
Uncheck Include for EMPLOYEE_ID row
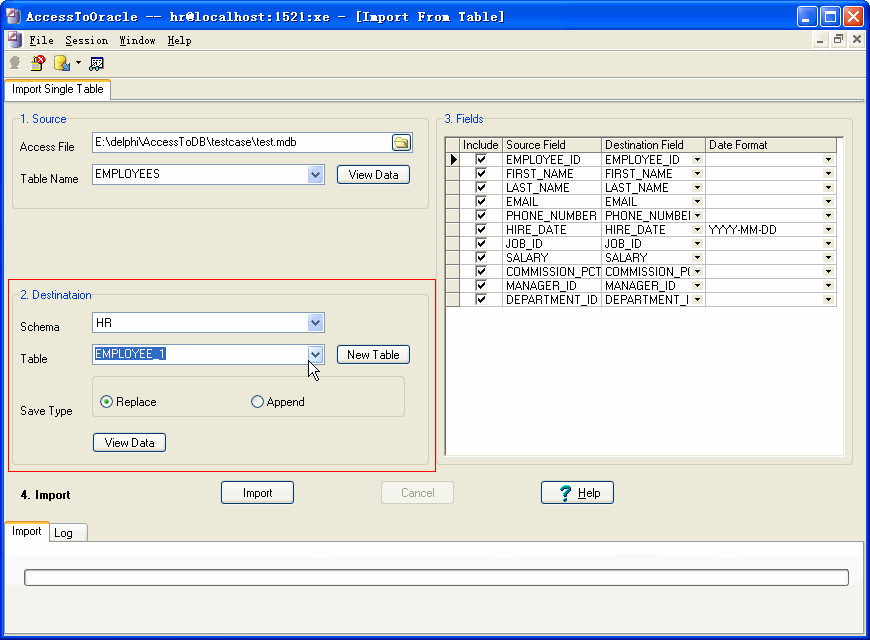(481, 160)
